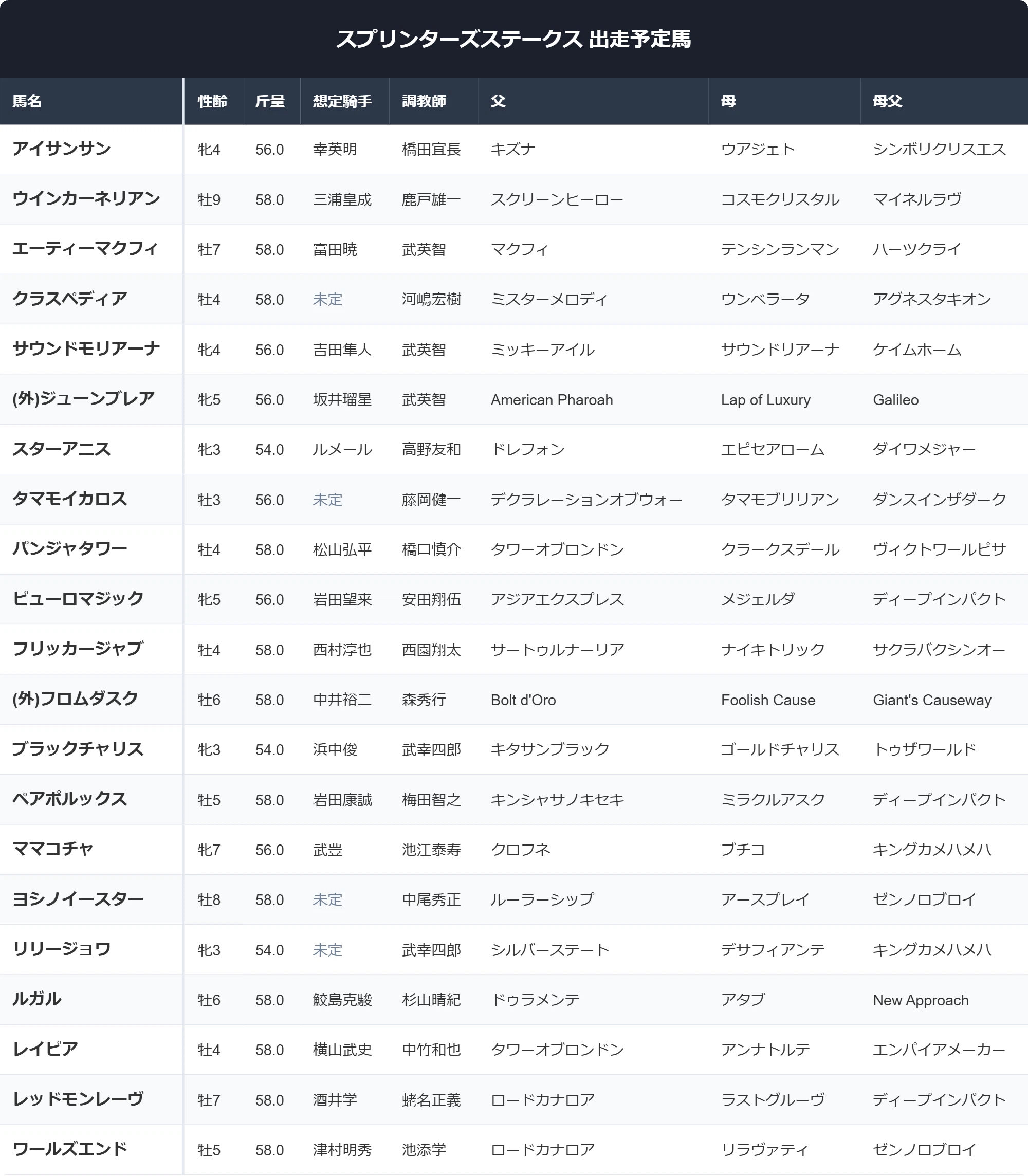
Task: Select horse name レッドモンレーヴ
Action: pyautogui.click(x=78, y=1099)
